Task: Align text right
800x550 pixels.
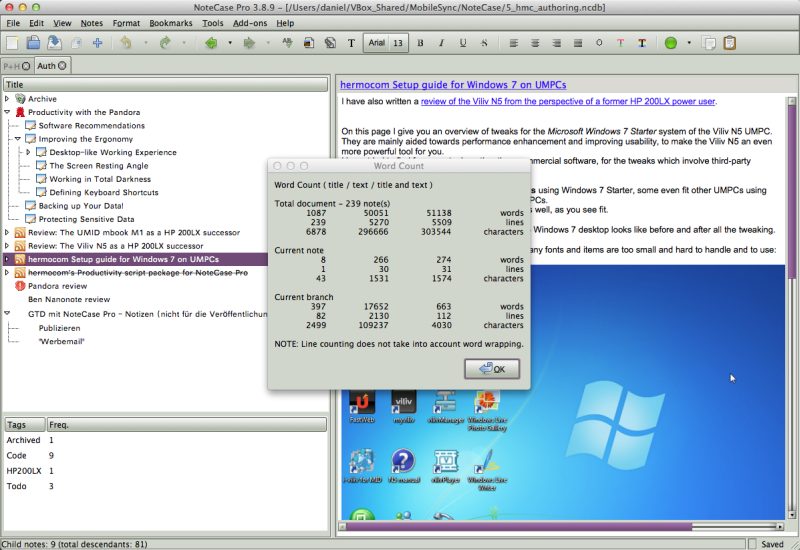Action: pyautogui.click(x=557, y=43)
